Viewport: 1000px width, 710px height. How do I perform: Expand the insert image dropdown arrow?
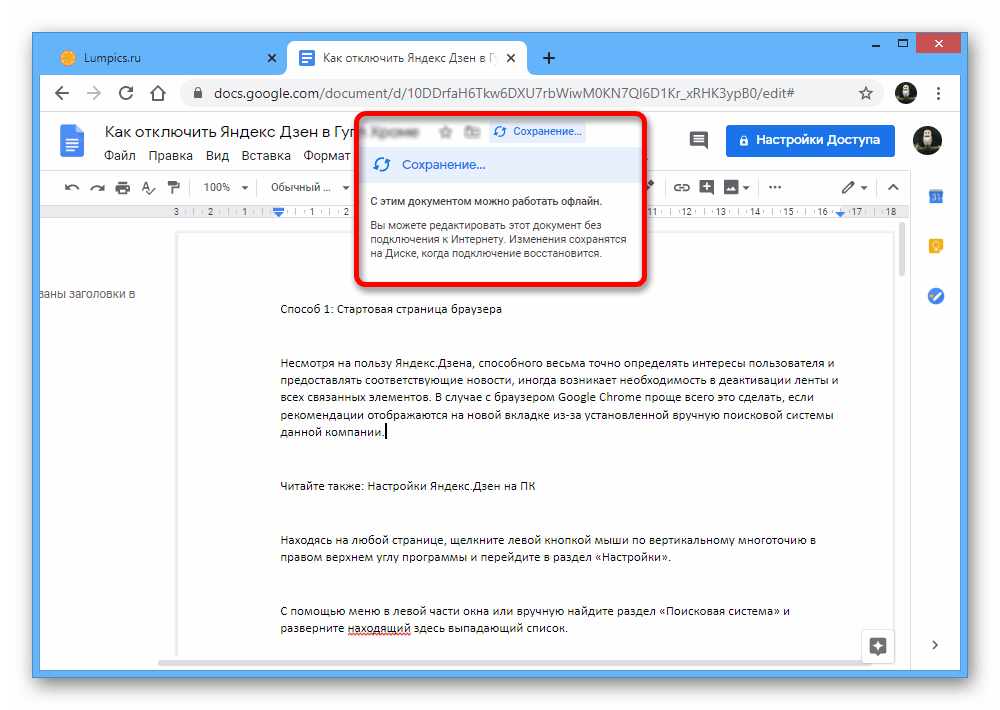click(x=746, y=188)
